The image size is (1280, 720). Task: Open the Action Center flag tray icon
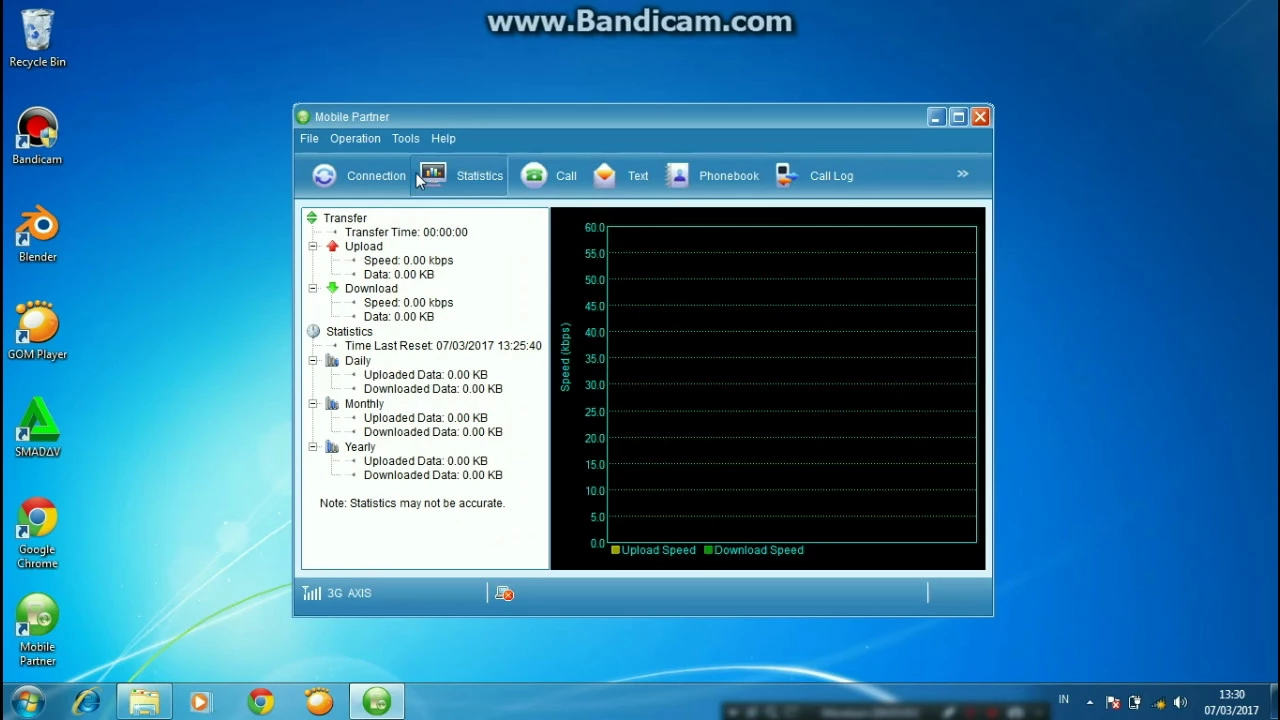1113,702
